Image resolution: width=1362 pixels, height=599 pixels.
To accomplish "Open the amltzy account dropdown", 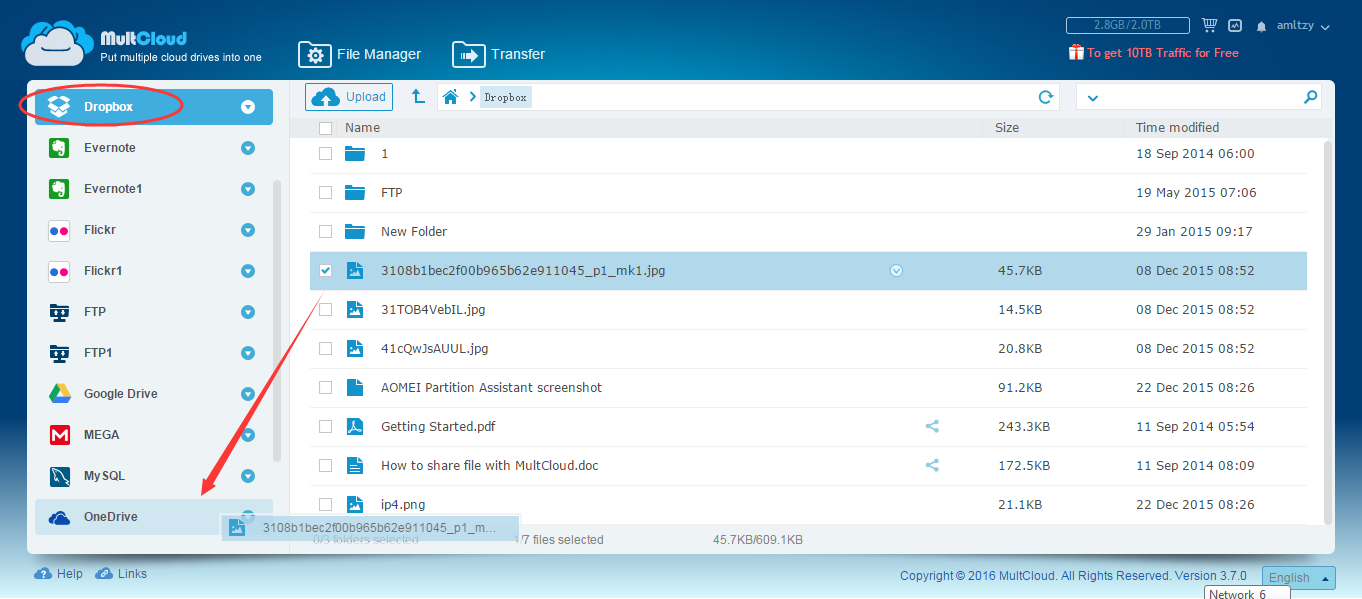I will pyautogui.click(x=1303, y=26).
